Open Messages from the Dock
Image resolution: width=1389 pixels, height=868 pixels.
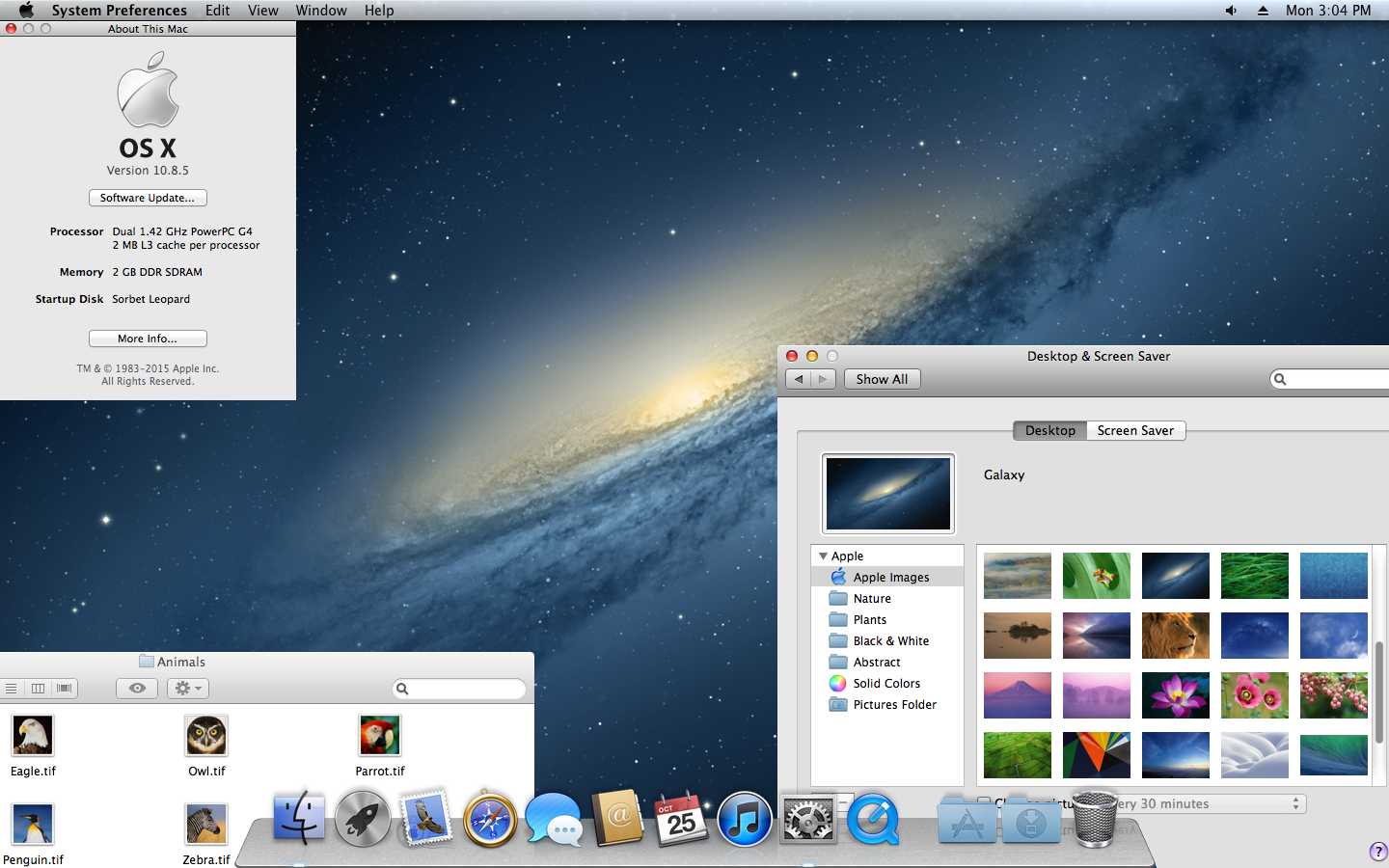tap(554, 820)
